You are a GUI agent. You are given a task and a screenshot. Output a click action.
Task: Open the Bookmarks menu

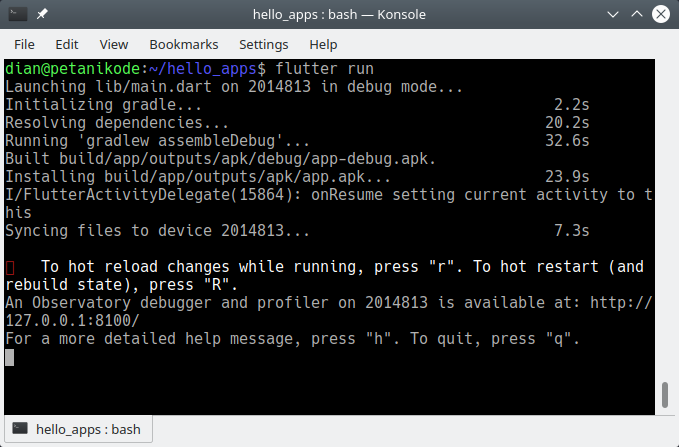tap(183, 44)
